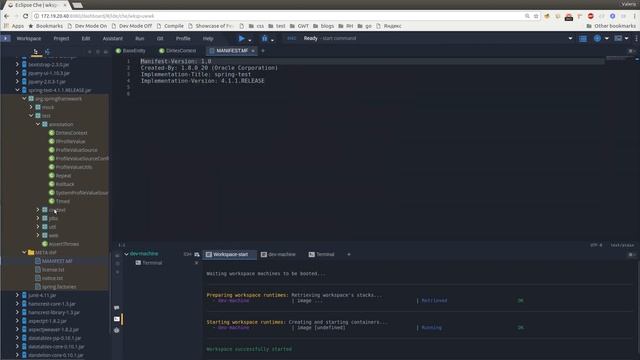Open the Assistant menu
The width and height of the screenshot is (640, 360).
[x=113, y=38]
